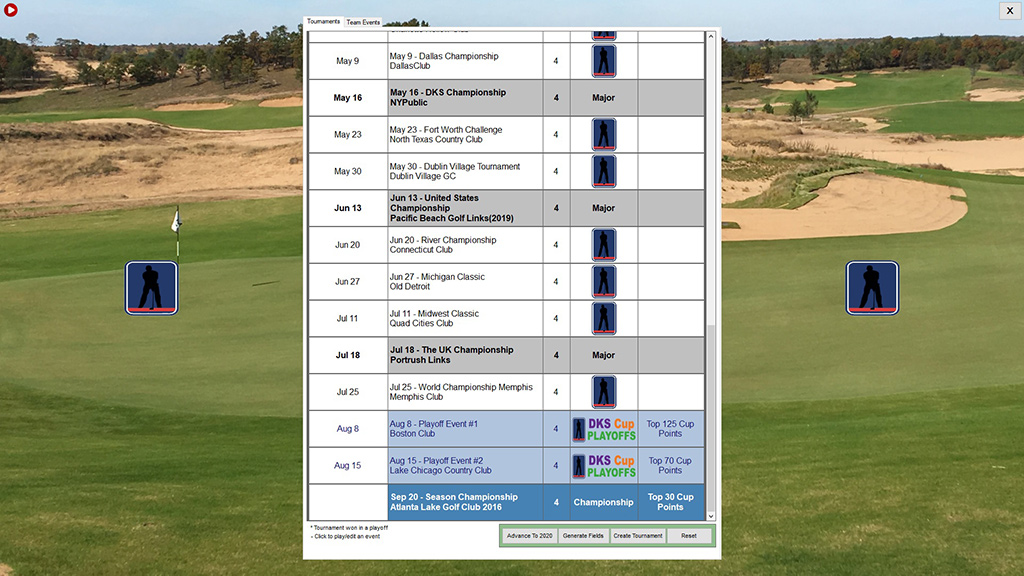Click DKS Cup Playoffs logo in Aug 8 row
The height and width of the screenshot is (576, 1024).
[x=603, y=429]
